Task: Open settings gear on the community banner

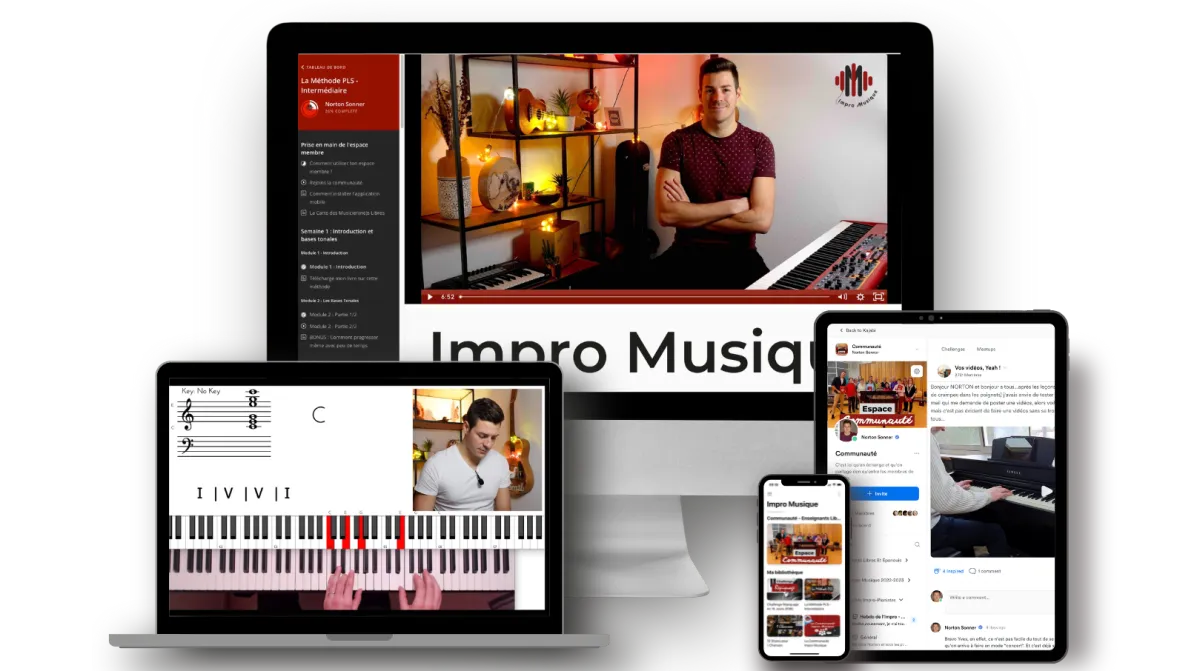Action: [915, 370]
